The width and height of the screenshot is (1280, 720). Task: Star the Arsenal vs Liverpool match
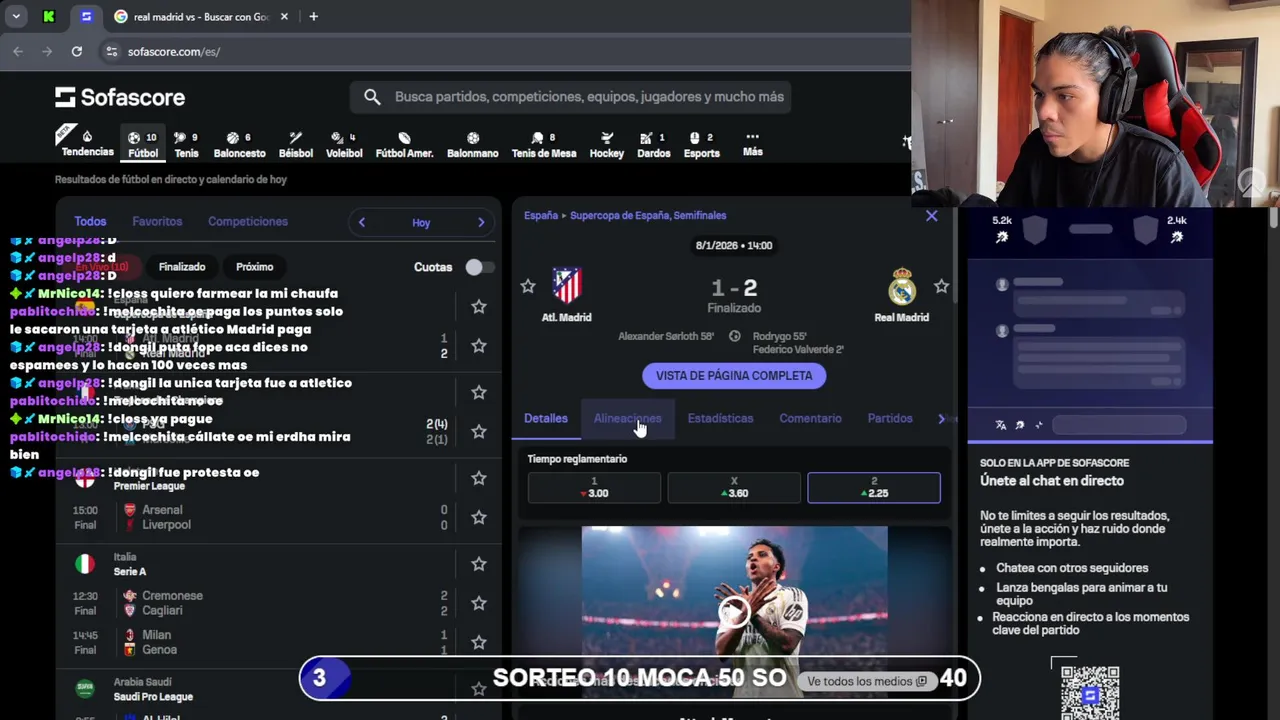[x=479, y=517]
